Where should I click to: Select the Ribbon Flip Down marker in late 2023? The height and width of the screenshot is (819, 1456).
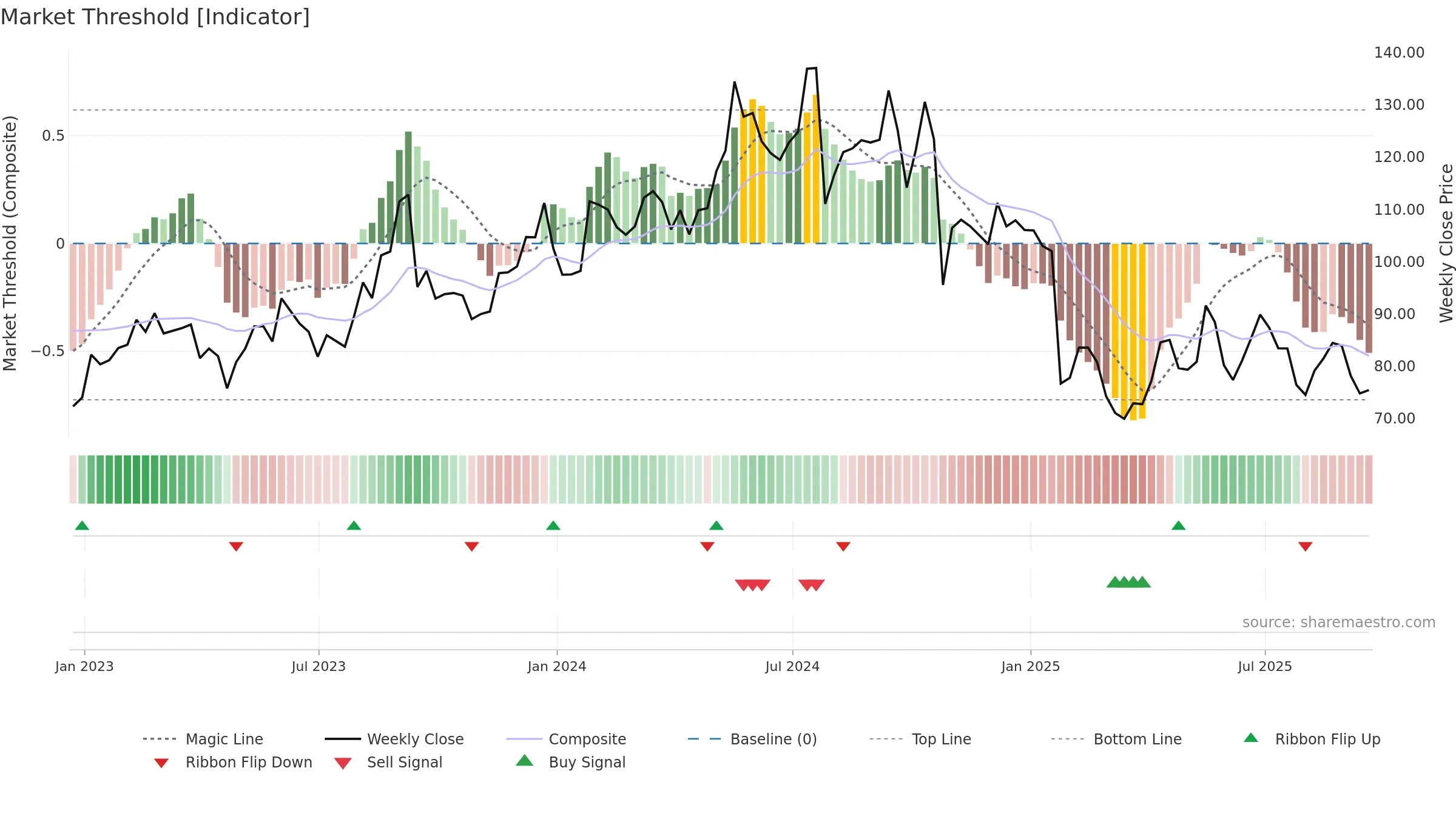pyautogui.click(x=471, y=547)
